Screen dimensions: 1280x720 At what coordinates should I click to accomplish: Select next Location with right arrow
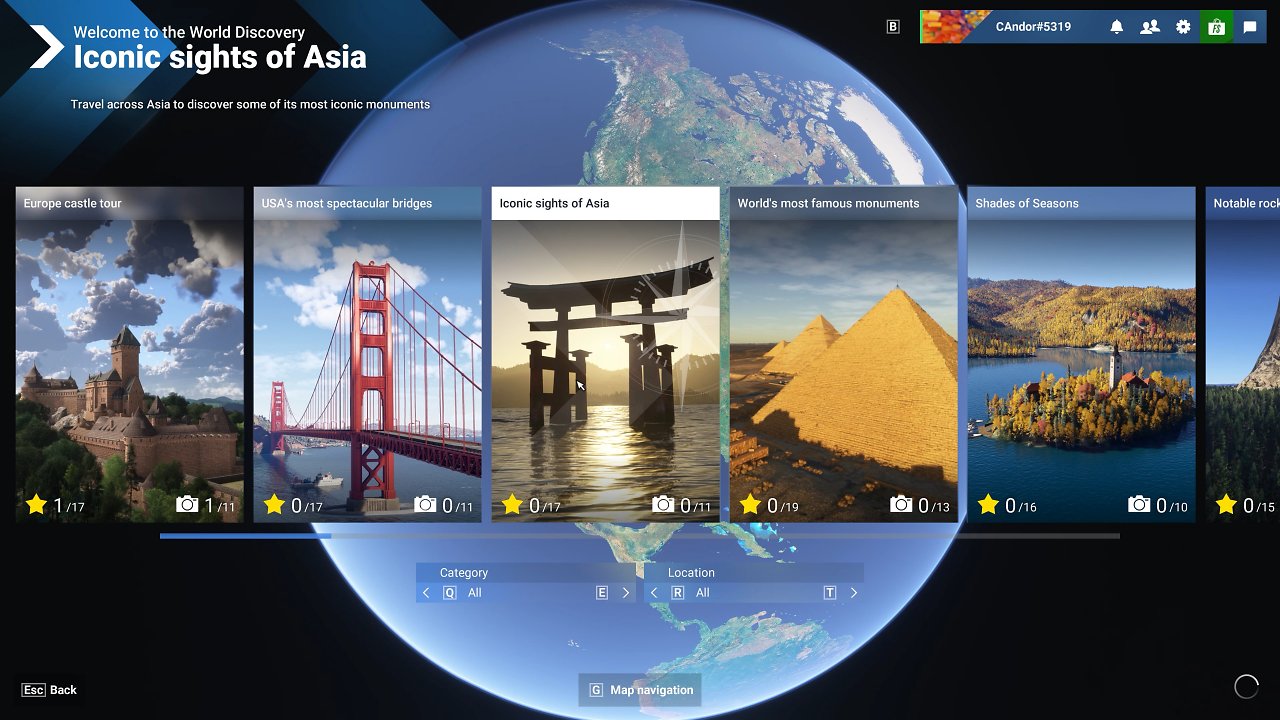click(854, 593)
